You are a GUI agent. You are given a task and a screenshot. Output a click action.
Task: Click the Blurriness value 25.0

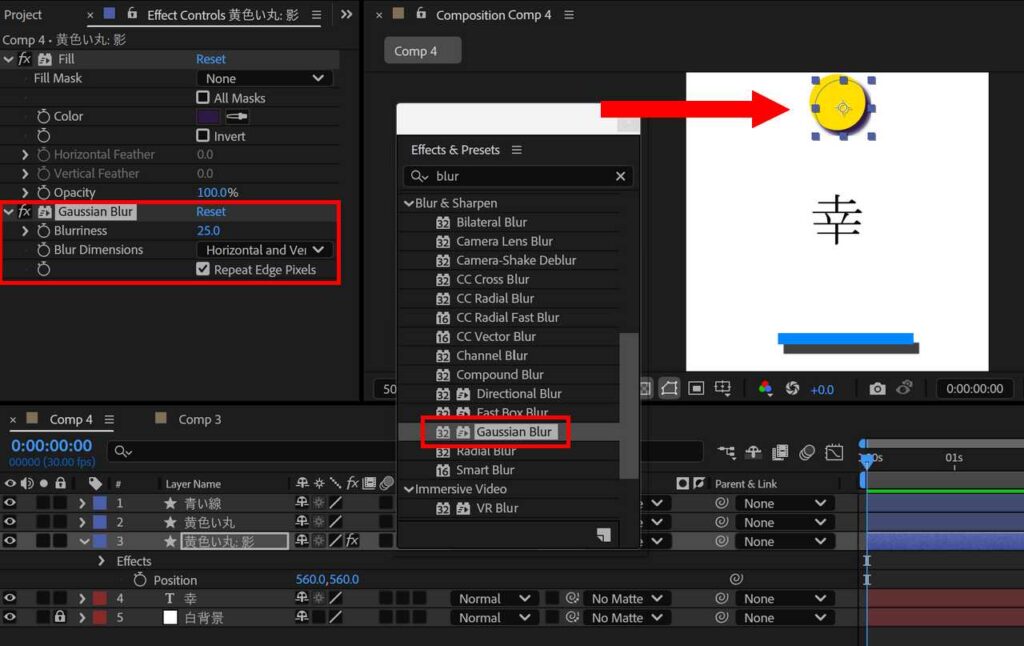coord(208,231)
